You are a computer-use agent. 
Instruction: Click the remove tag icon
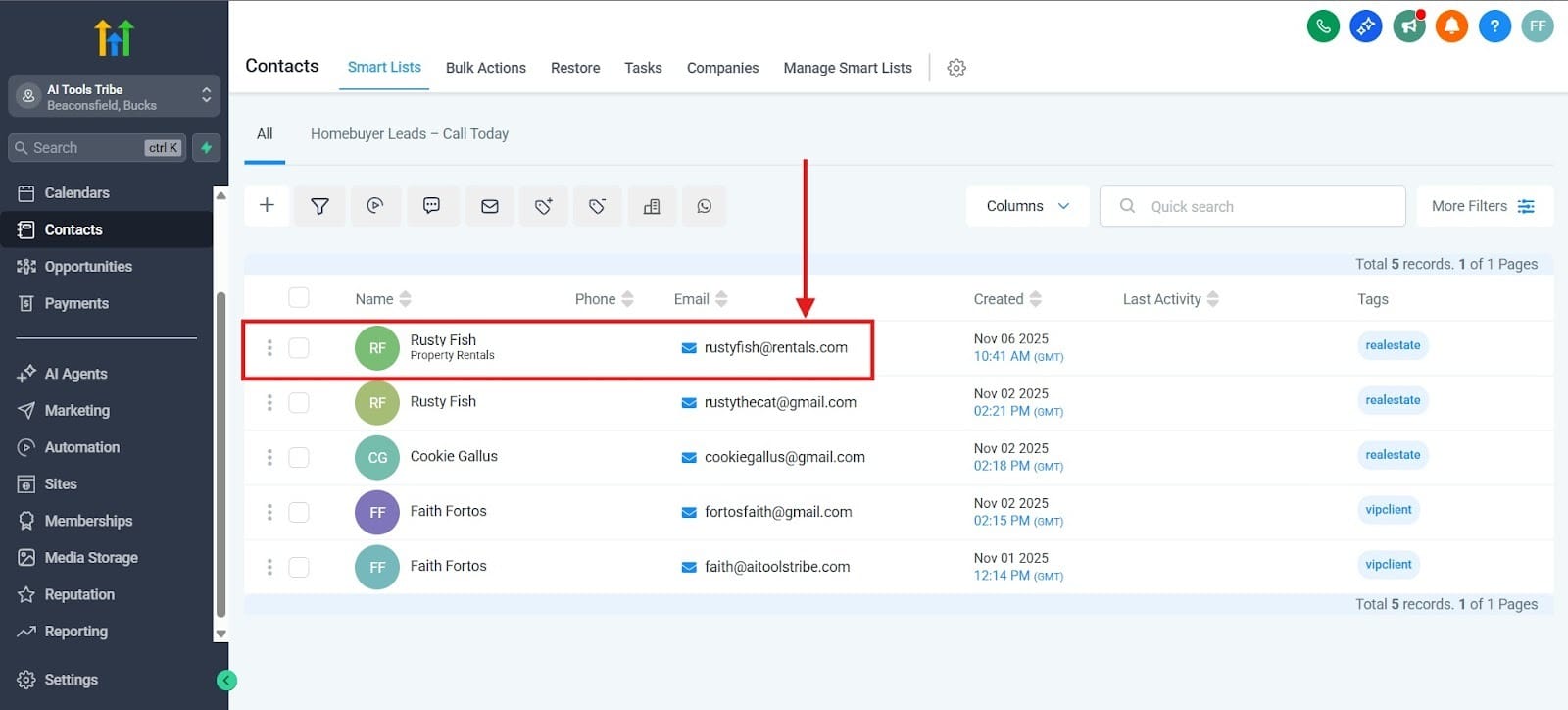click(x=597, y=206)
